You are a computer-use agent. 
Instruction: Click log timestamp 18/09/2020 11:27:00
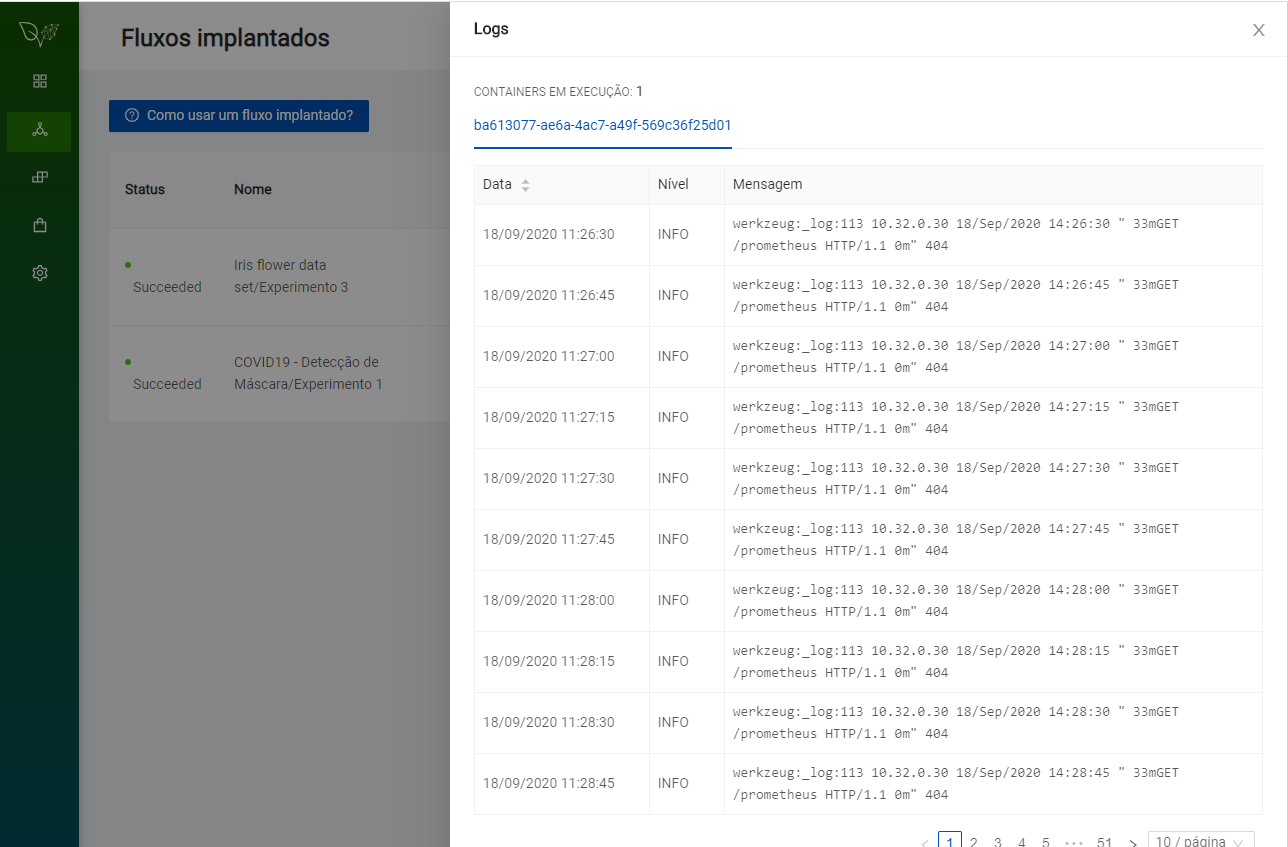click(549, 356)
